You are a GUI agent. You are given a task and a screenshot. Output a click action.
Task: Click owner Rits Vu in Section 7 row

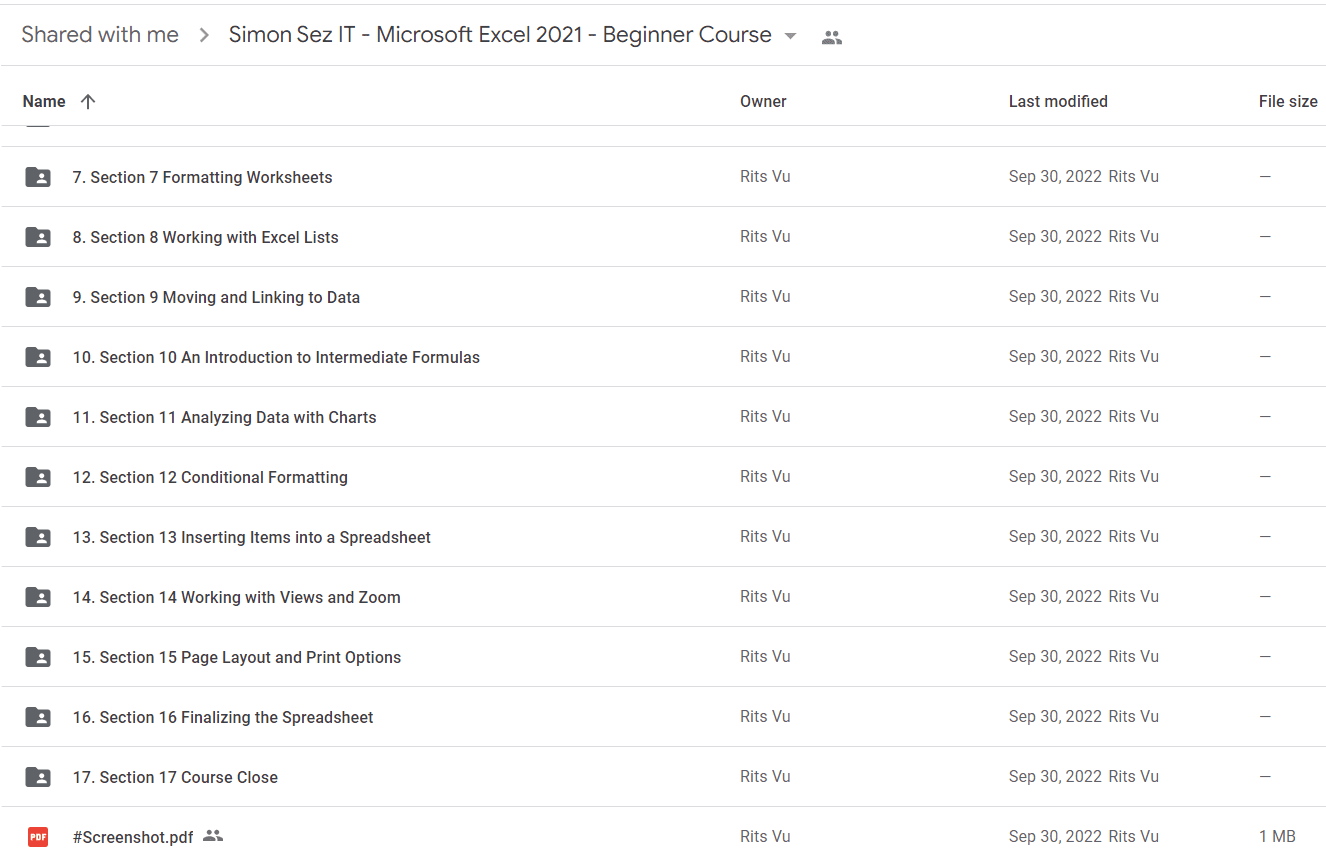[x=765, y=176]
